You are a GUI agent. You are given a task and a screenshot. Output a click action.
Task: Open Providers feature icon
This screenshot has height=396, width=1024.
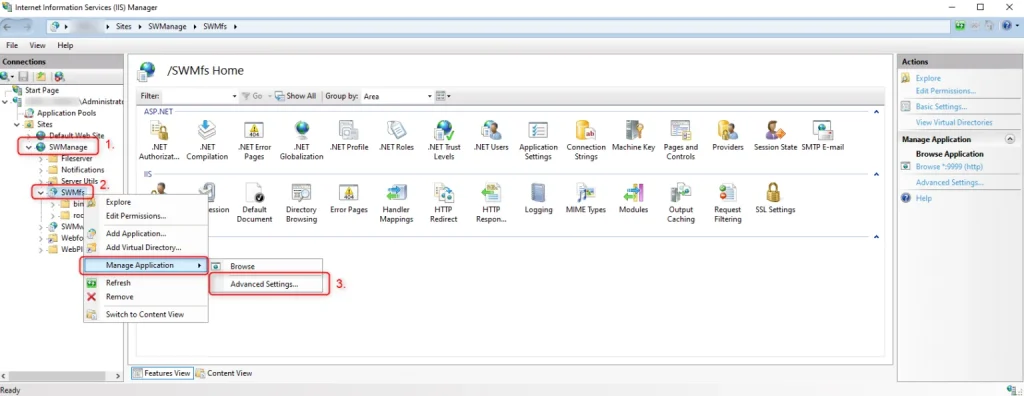tap(728, 136)
